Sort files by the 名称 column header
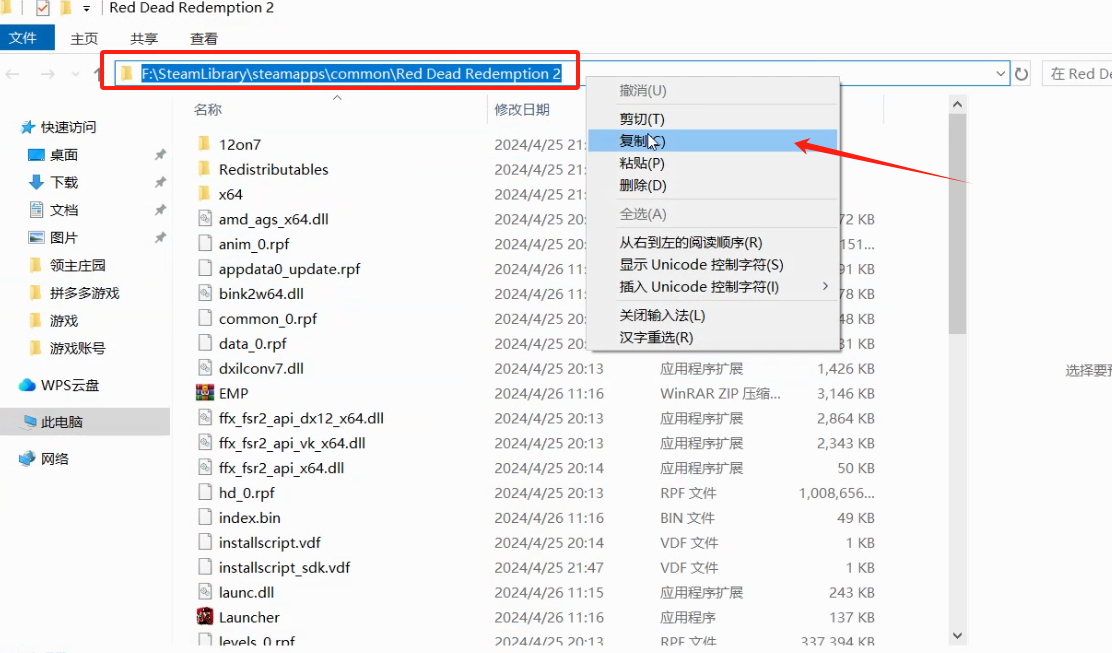This screenshot has width=1112, height=653. pos(208,109)
